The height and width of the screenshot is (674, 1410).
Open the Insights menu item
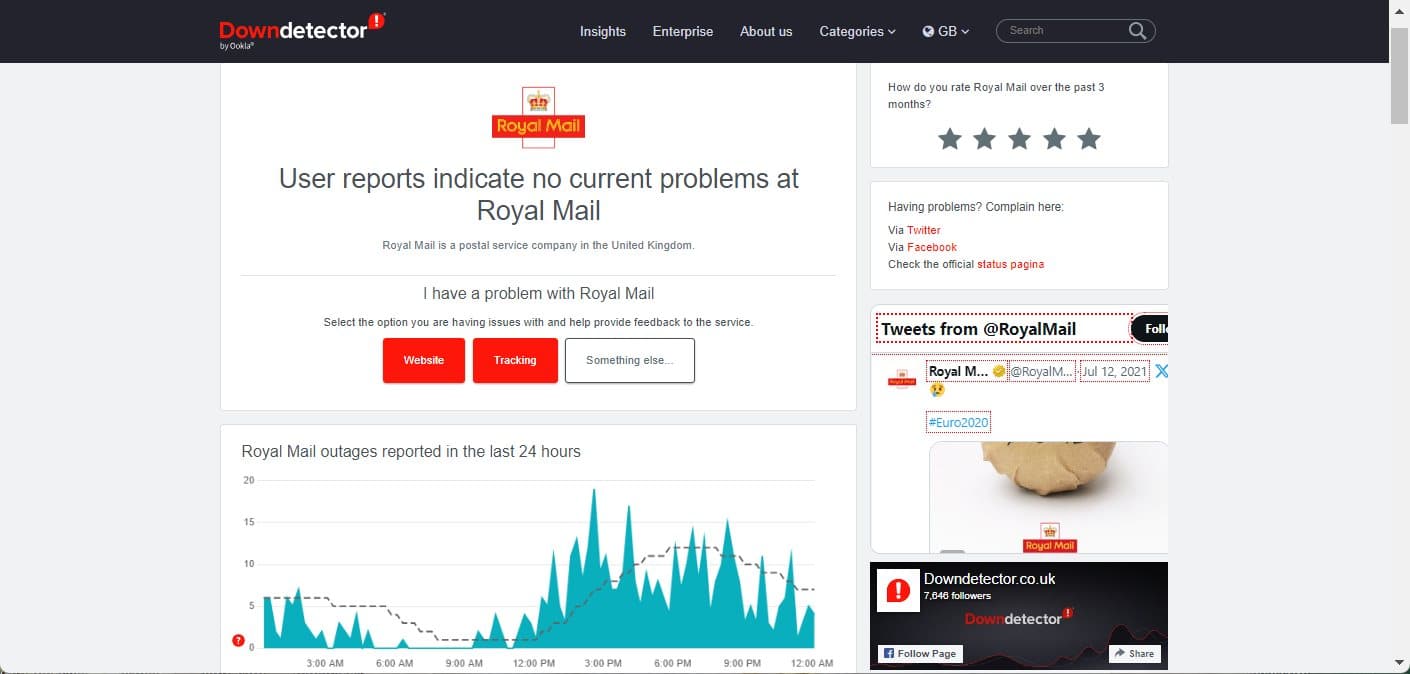point(602,31)
